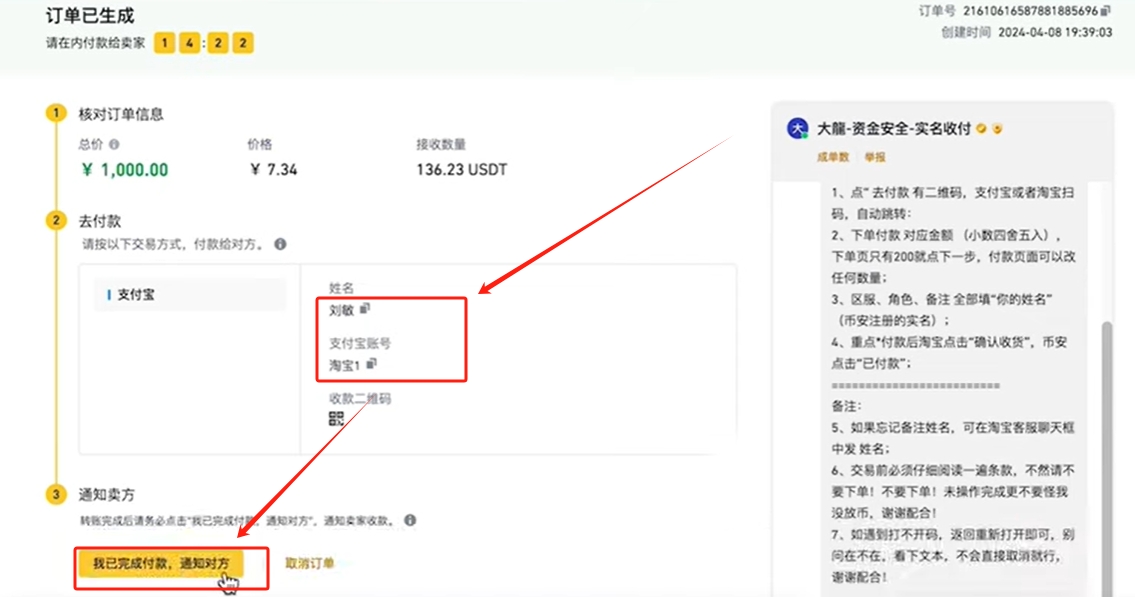
Task: Click 我已完成付款，通知对方 button
Action: (x=161, y=563)
